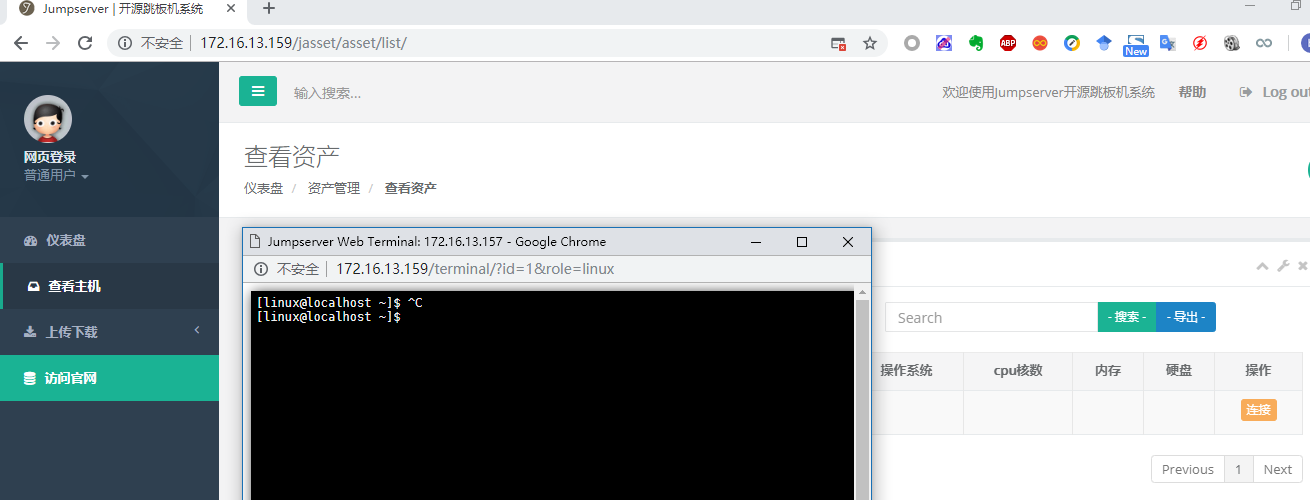Click the Web Terminal window address bar

[475, 269]
